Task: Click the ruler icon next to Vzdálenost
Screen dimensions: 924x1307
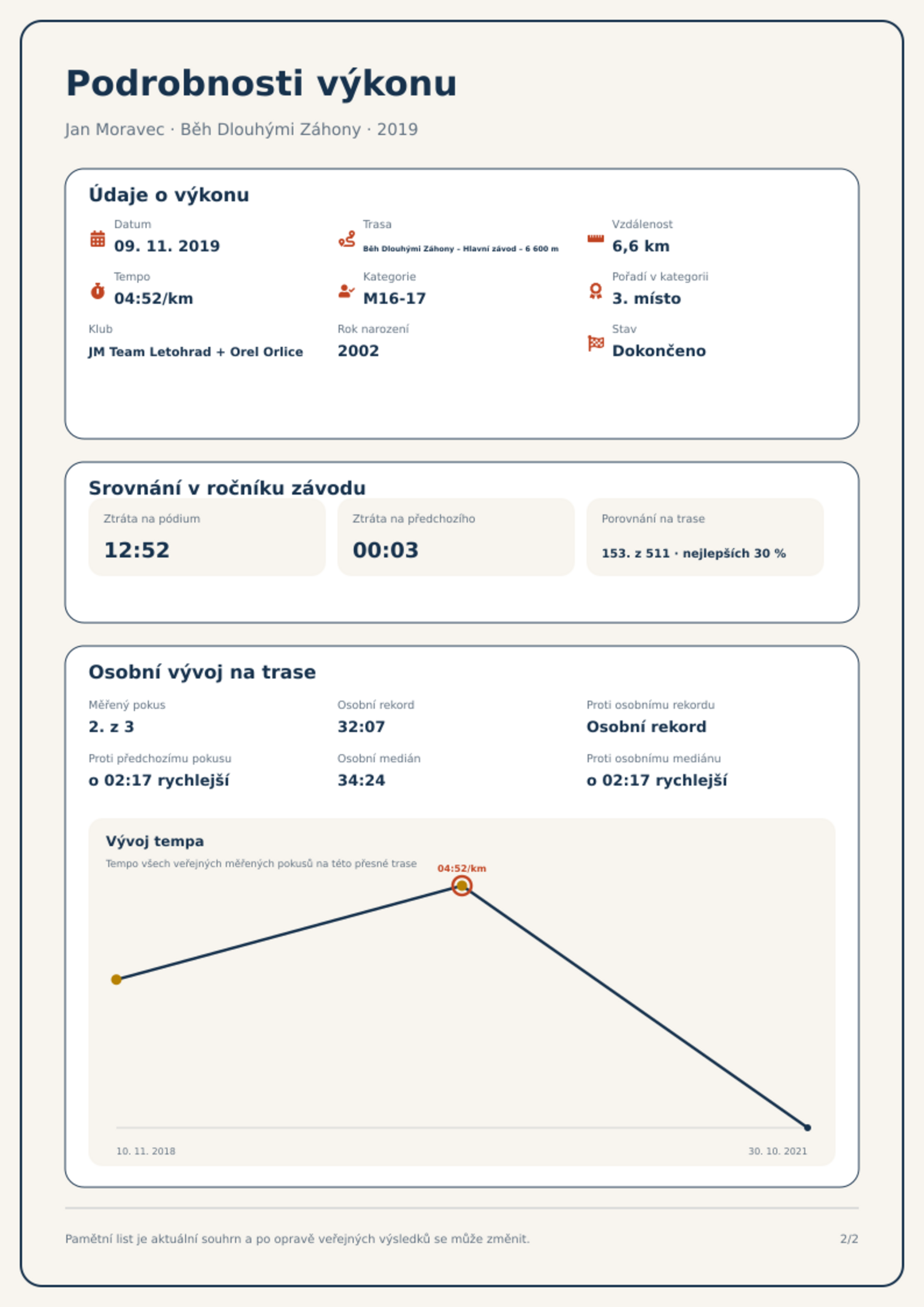Action: tap(595, 239)
